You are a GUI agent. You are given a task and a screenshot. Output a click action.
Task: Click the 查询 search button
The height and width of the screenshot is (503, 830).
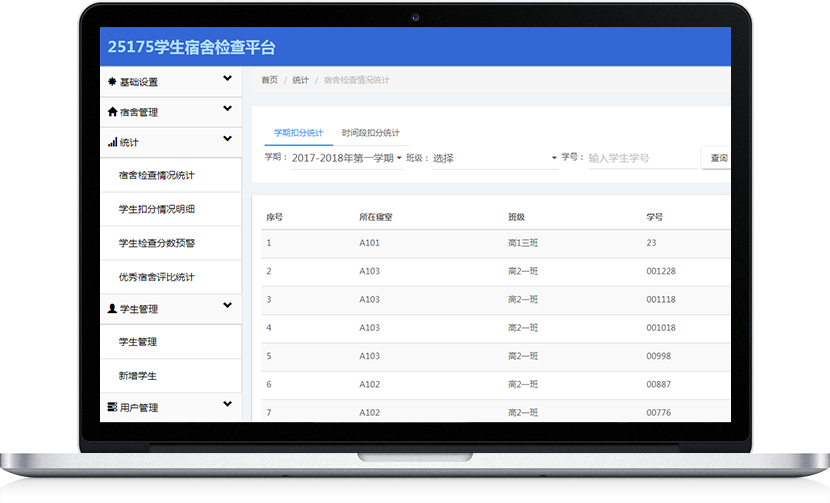tap(717, 158)
